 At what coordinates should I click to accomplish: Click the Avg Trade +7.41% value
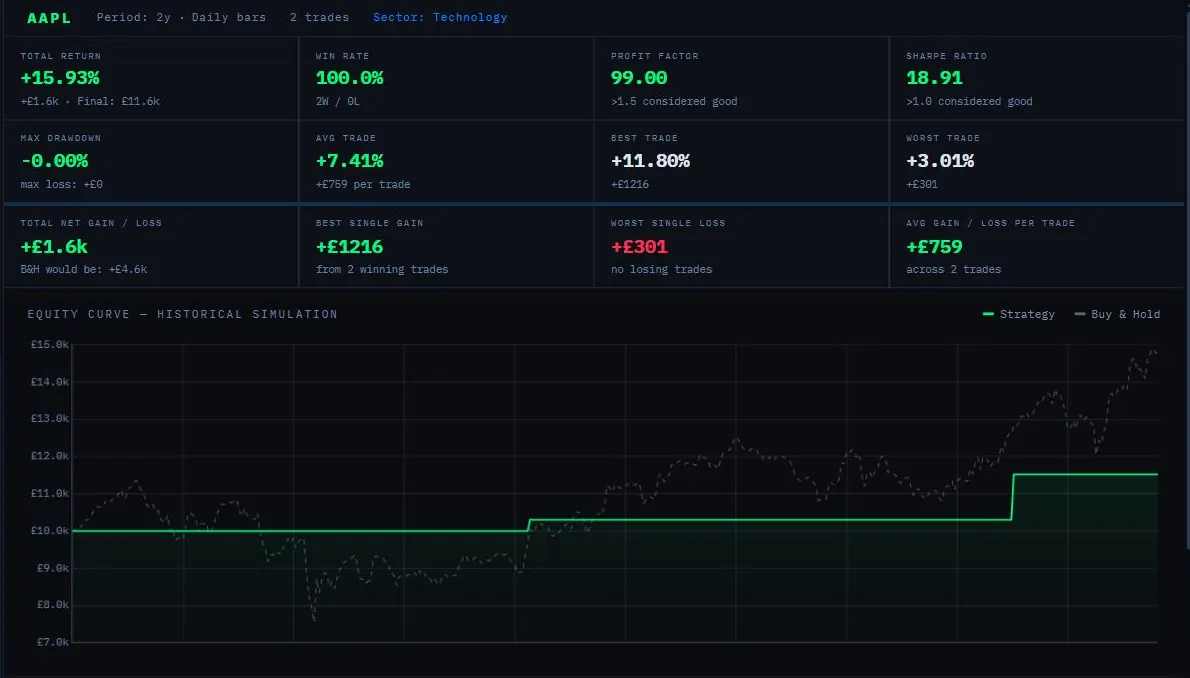point(349,160)
